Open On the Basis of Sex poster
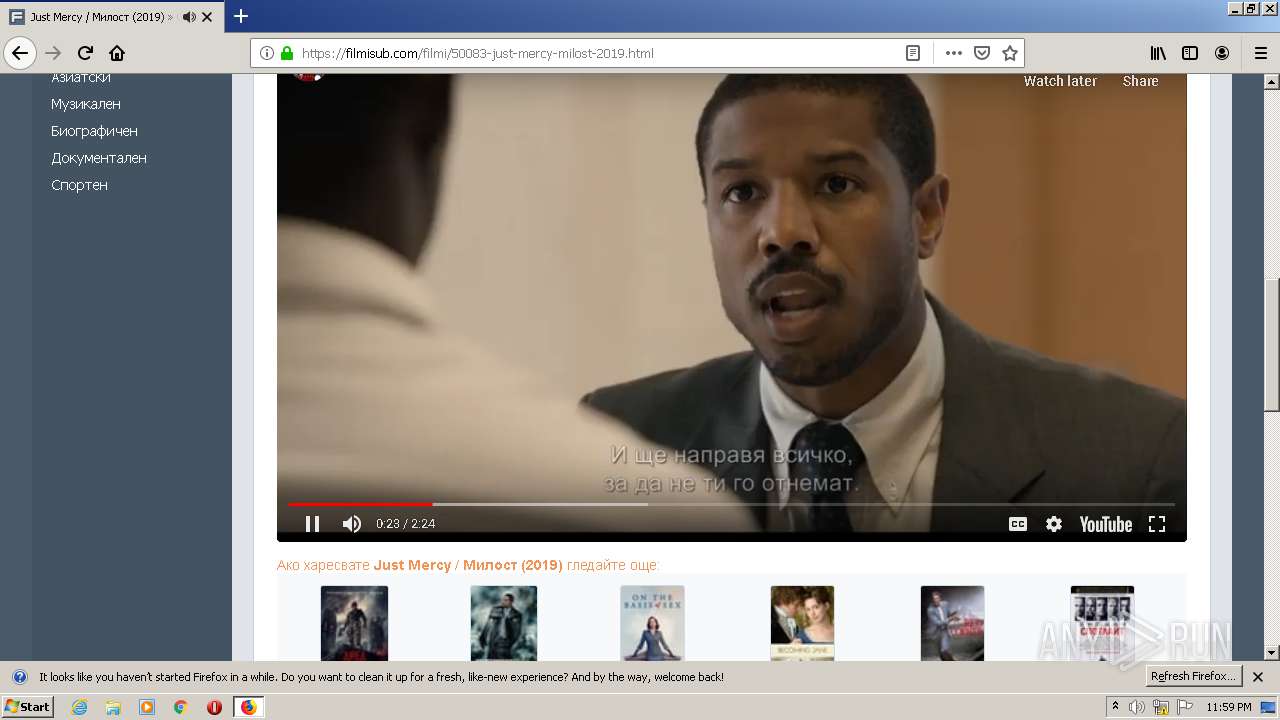The height and width of the screenshot is (720, 1280). [652, 623]
